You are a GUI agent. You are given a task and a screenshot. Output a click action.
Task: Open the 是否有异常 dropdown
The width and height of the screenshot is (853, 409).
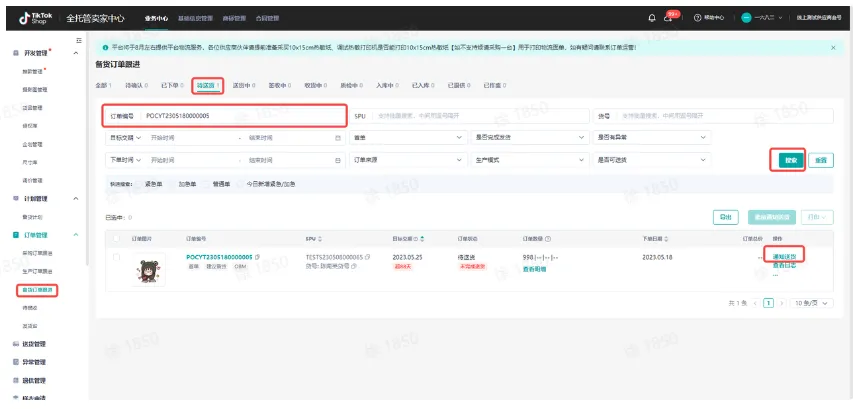click(652, 138)
